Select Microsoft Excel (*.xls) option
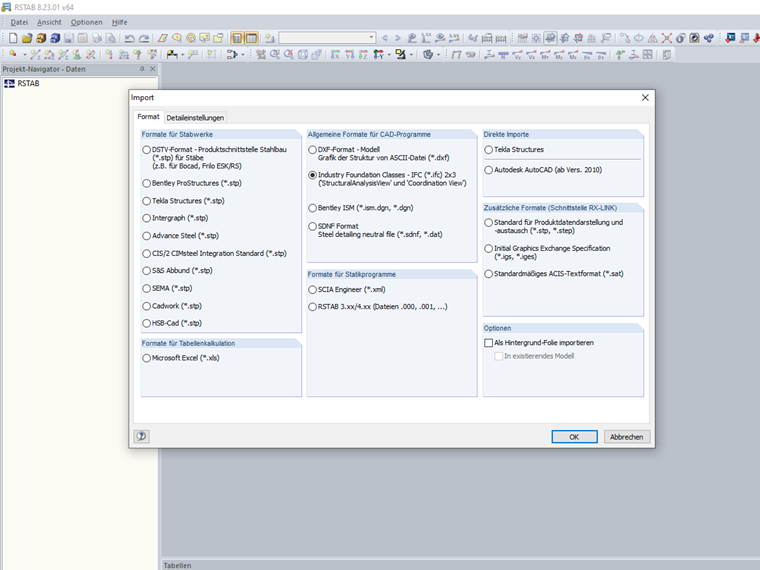Viewport: 760px width, 570px height. (146, 358)
